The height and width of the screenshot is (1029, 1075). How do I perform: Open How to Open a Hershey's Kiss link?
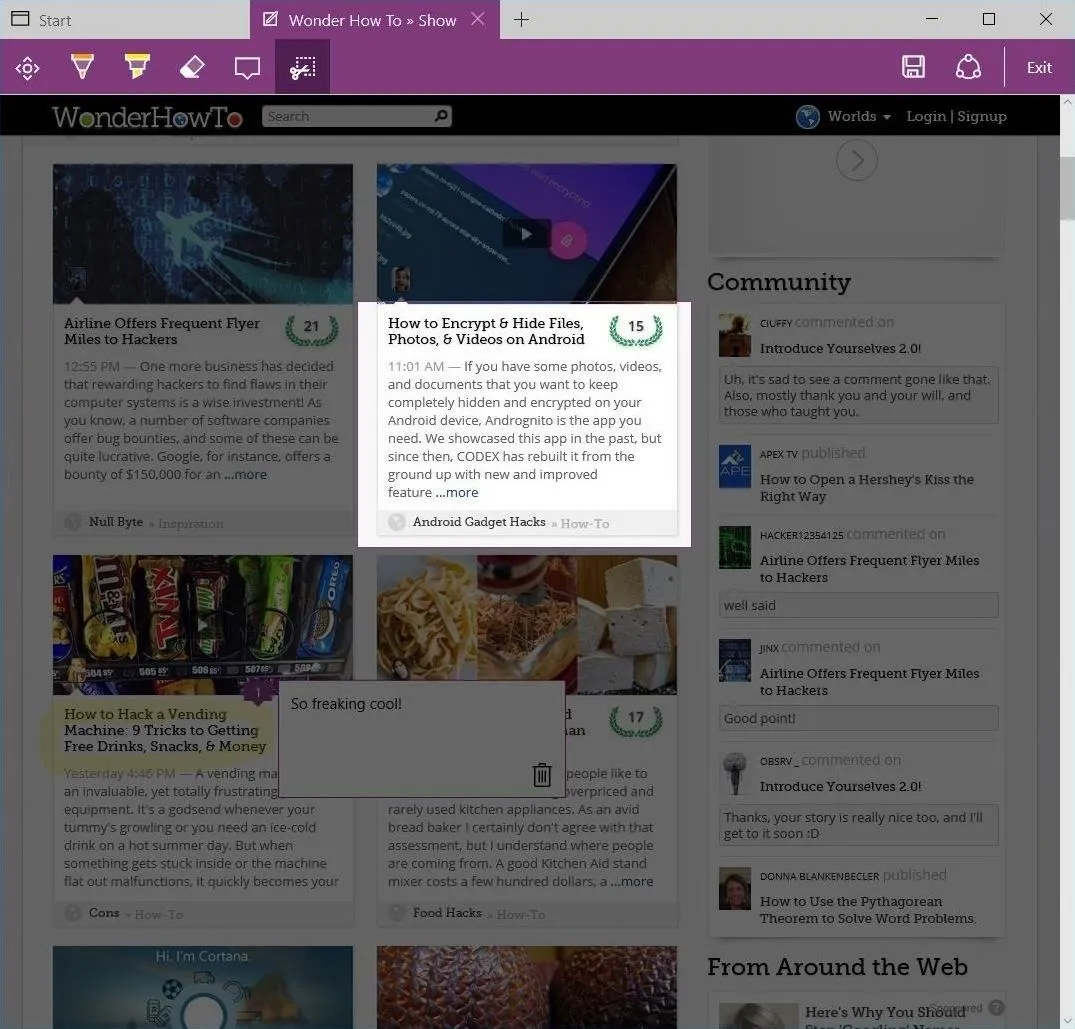(x=867, y=487)
